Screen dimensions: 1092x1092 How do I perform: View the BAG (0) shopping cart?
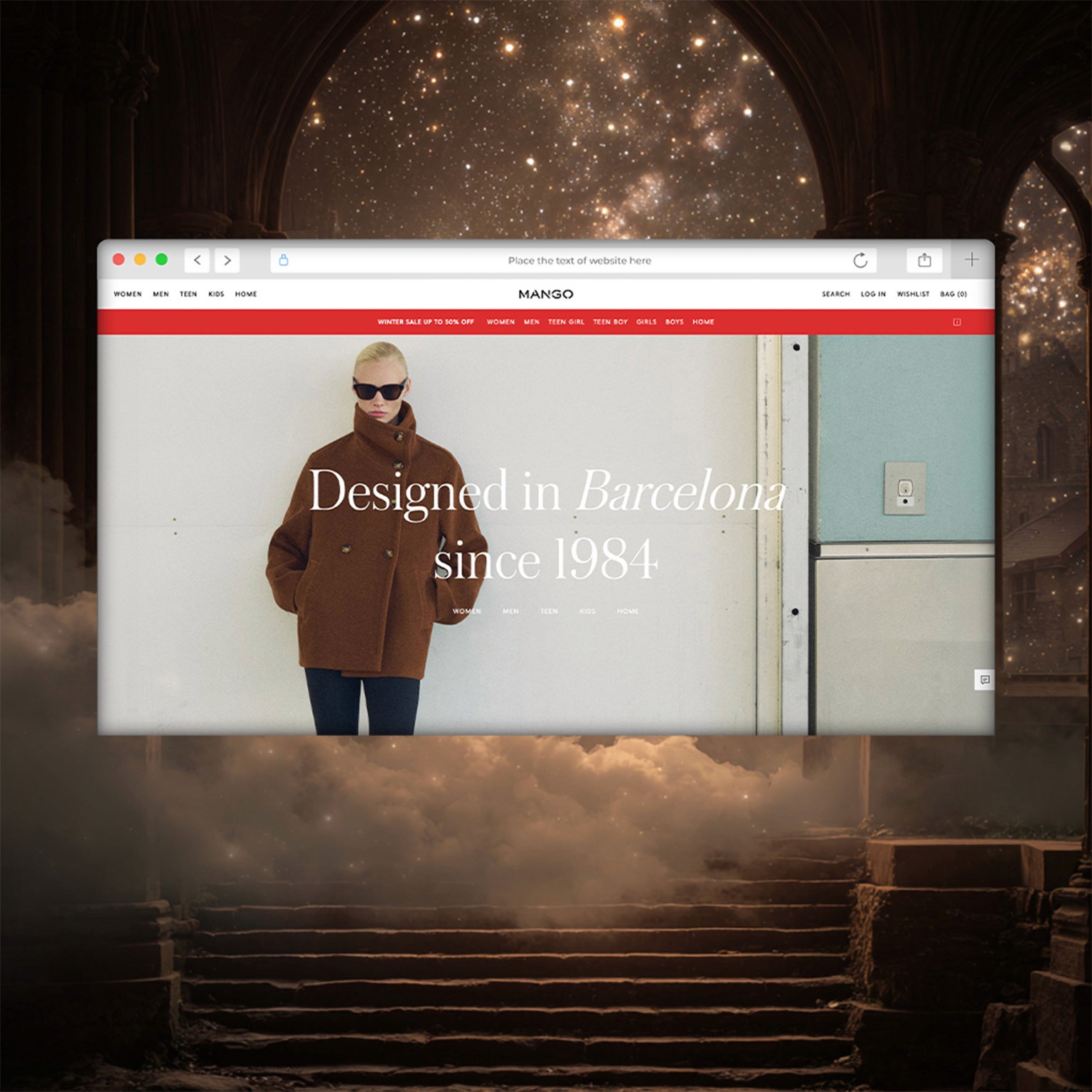pyautogui.click(x=953, y=294)
